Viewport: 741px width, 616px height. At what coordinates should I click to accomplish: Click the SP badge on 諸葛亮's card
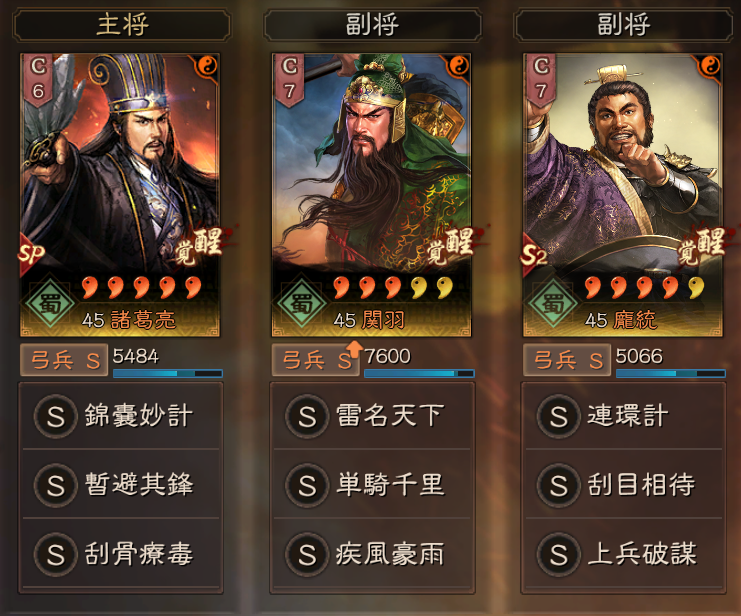(31, 254)
